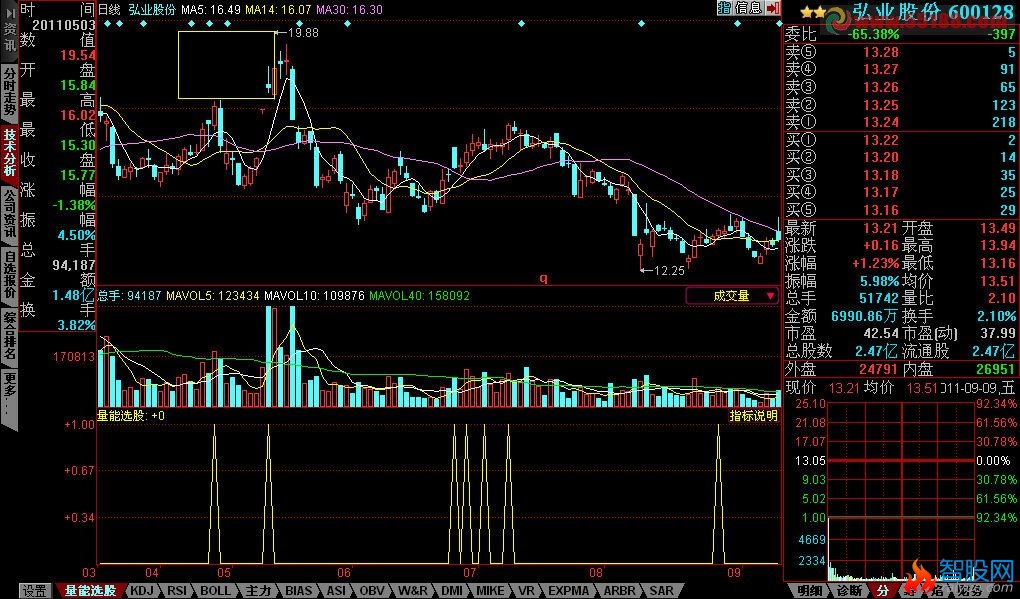
Task: Go to 自选报价 sidebar tab
Action: click(x=9, y=275)
